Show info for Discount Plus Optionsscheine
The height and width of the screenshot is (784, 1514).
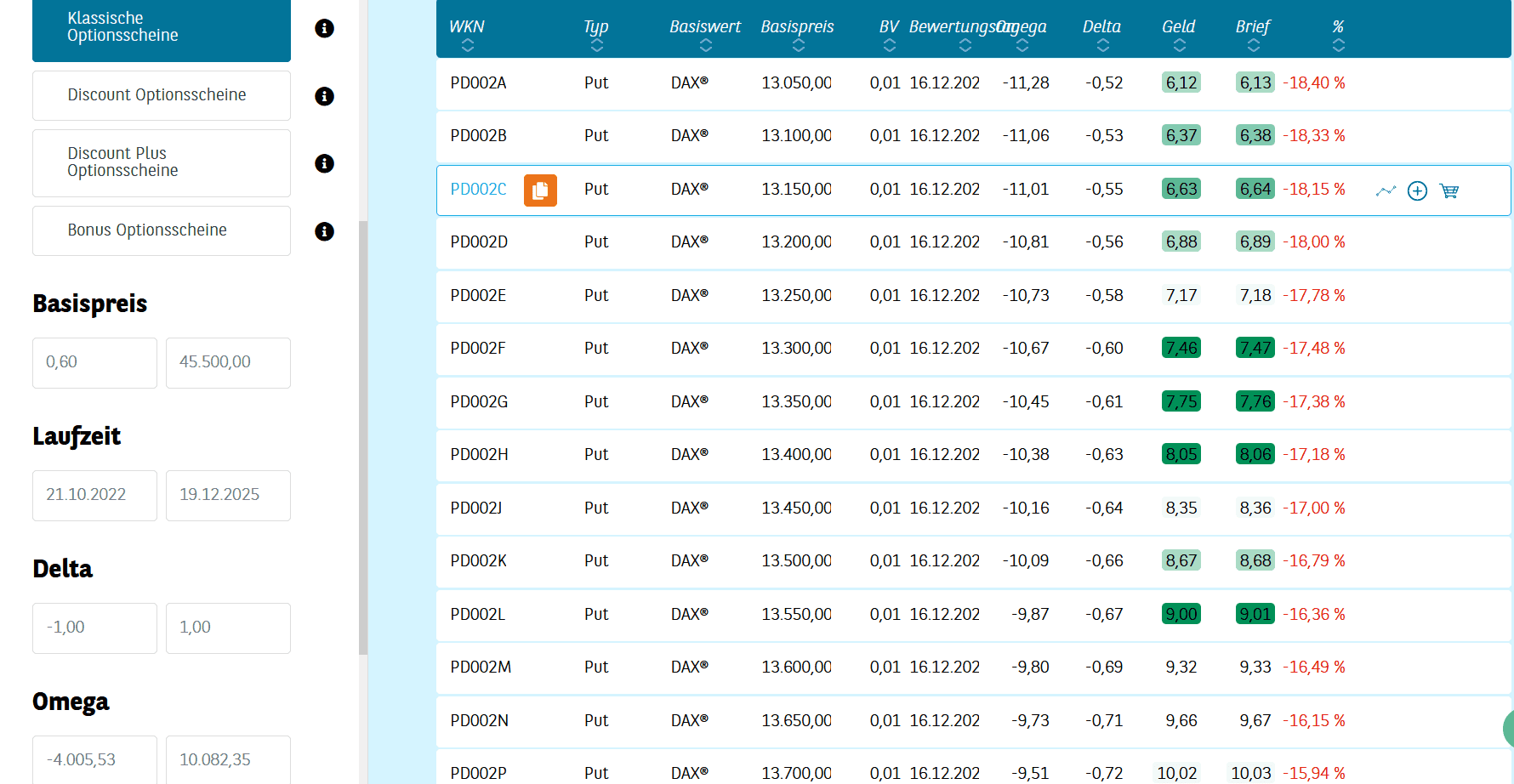coord(324,163)
